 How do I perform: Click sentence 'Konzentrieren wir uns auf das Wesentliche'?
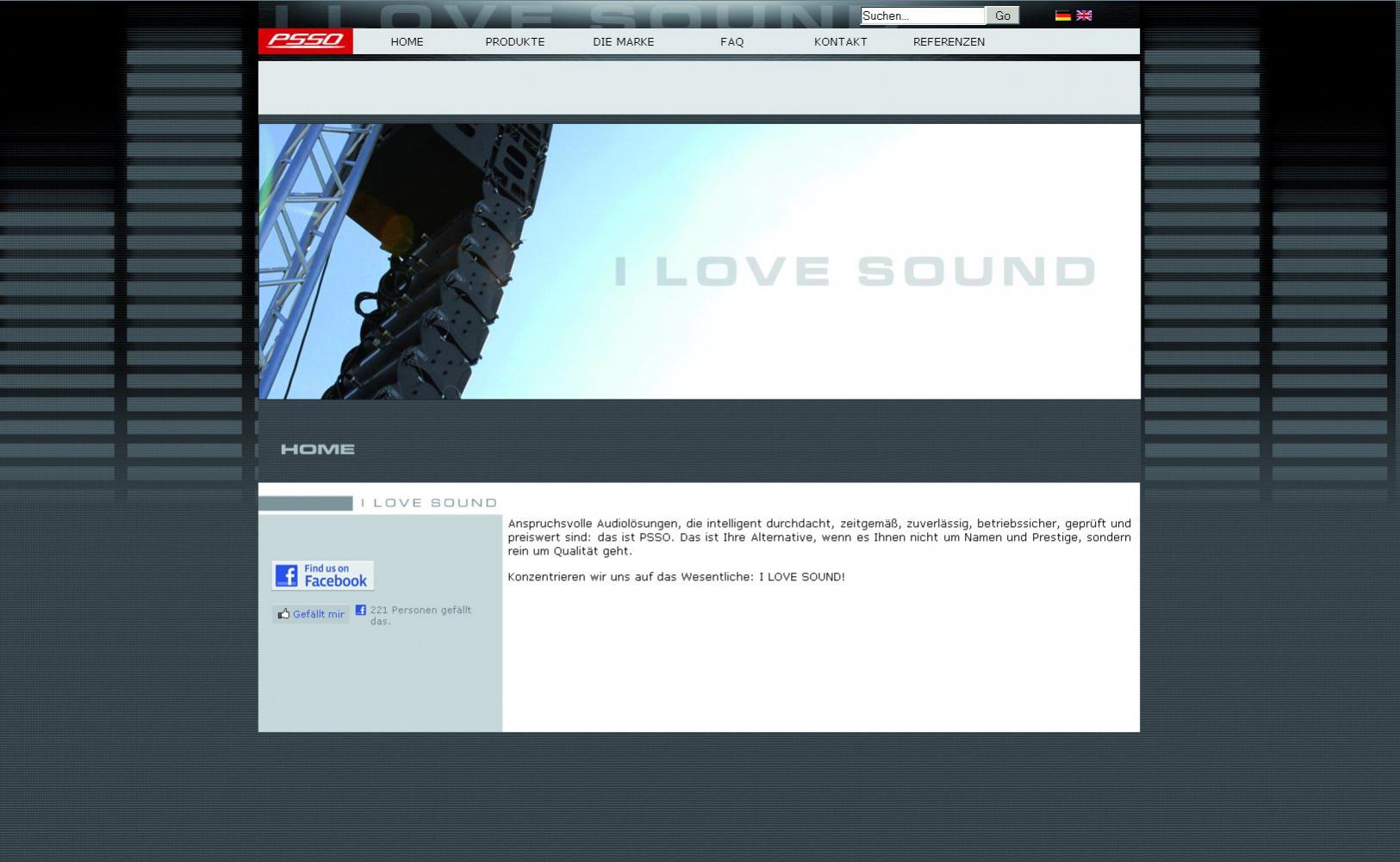coord(676,577)
